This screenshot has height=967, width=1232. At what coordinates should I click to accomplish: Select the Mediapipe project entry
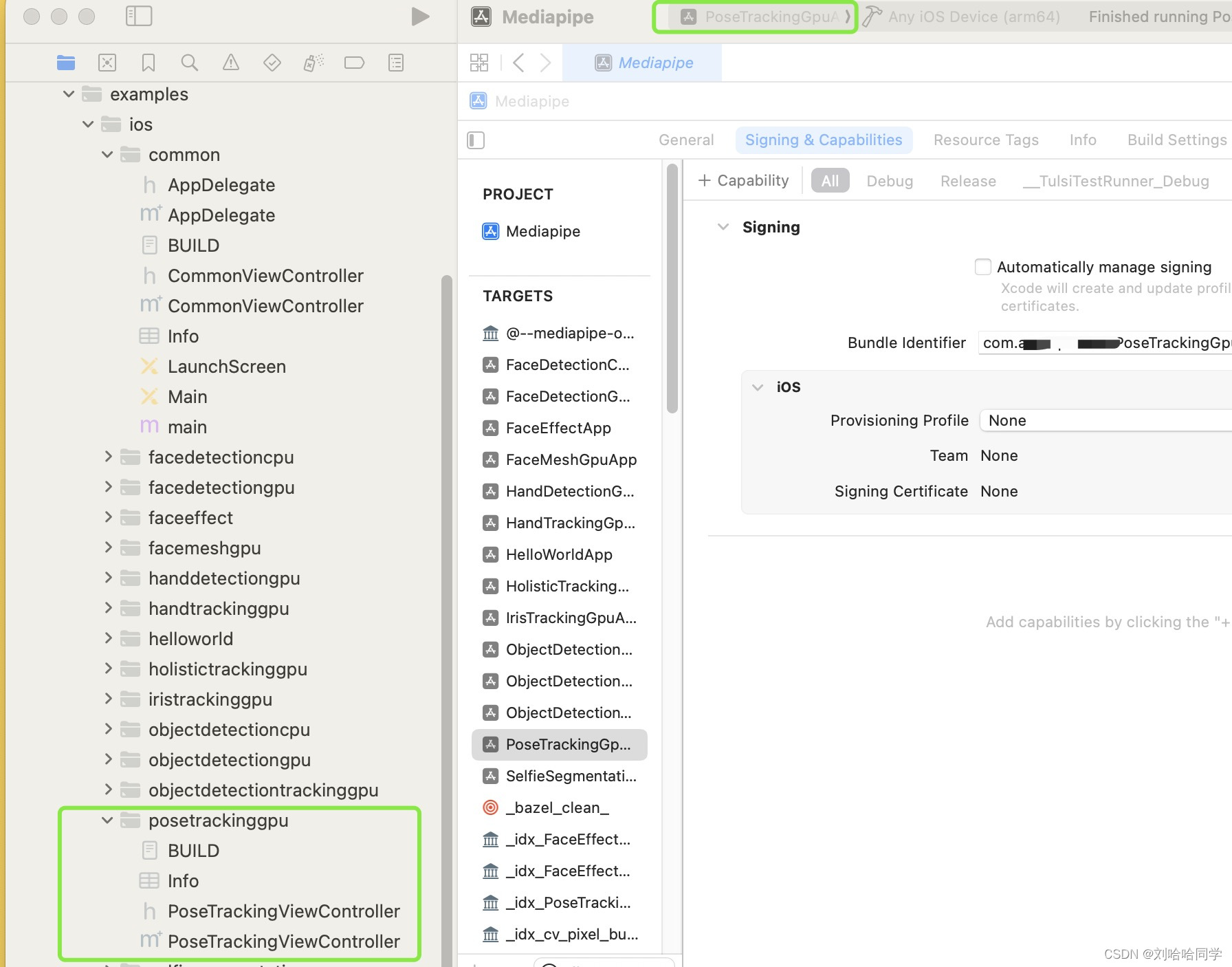click(x=531, y=231)
